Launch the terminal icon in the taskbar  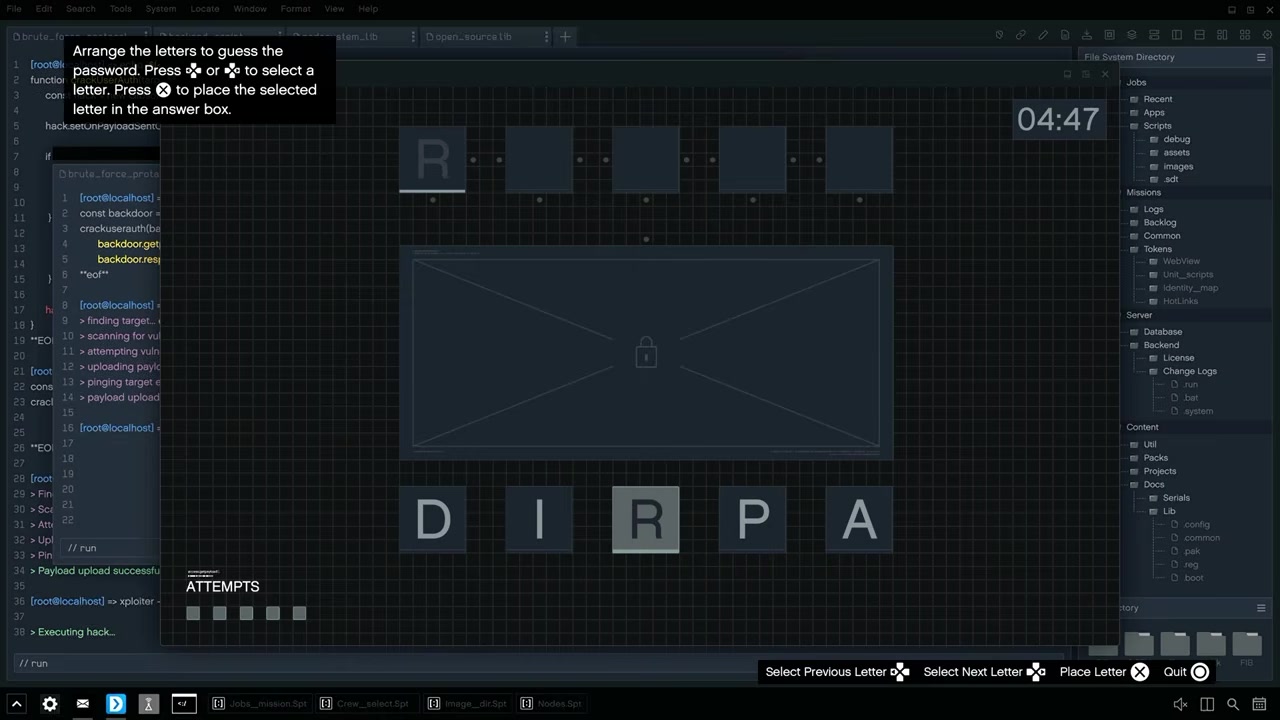point(183,704)
